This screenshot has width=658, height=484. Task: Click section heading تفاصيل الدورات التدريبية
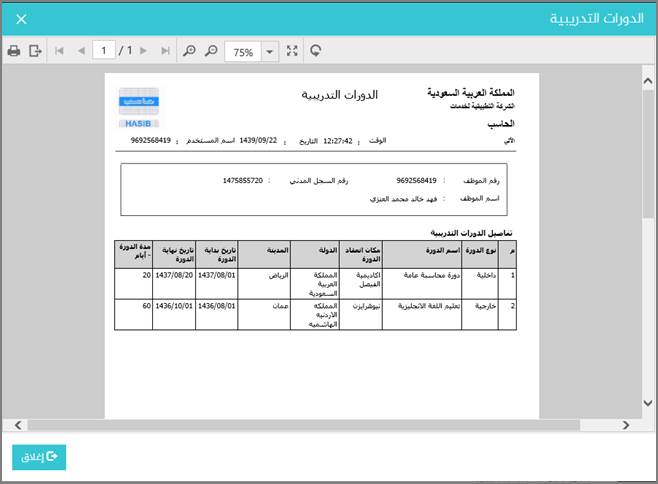click(x=471, y=233)
